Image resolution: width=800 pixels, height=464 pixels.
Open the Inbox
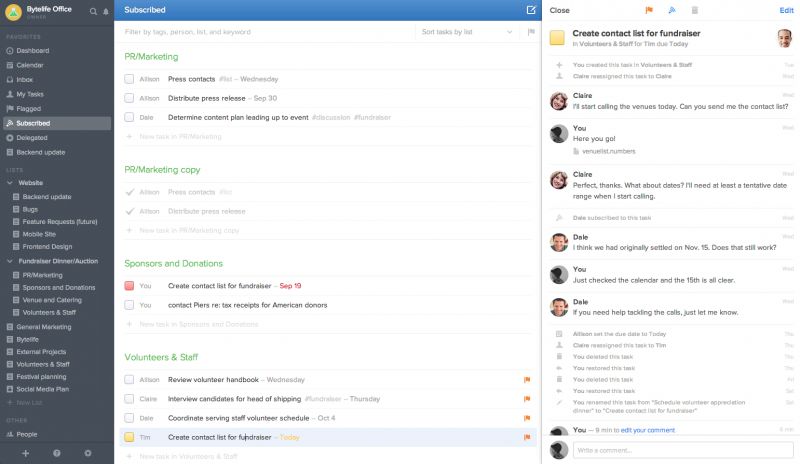(x=24, y=80)
